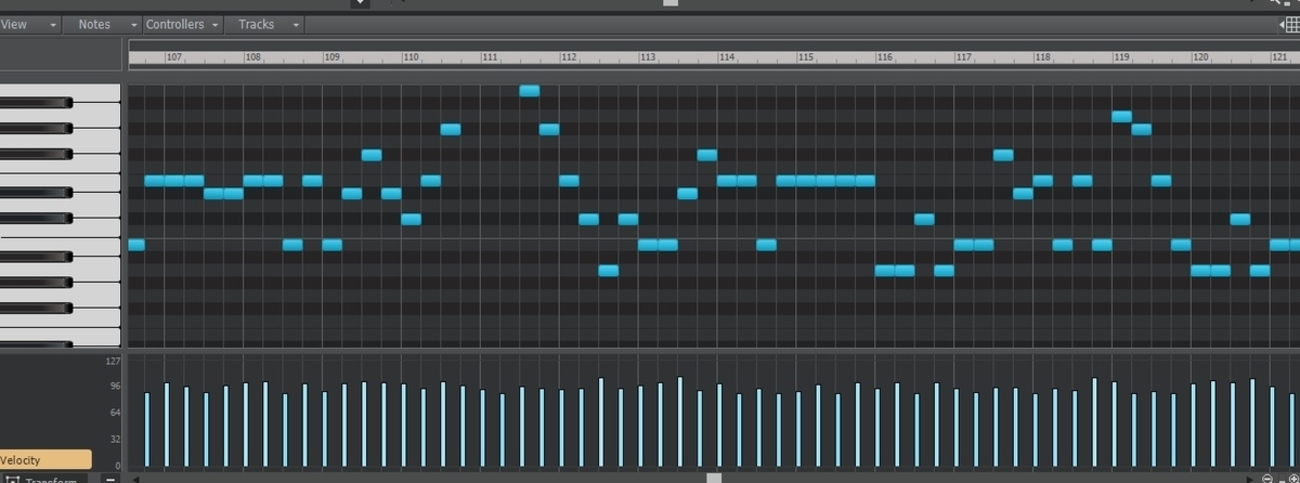Select the highest note in measure 119
Screen dimensions: 1300x483
click(x=1122, y=117)
